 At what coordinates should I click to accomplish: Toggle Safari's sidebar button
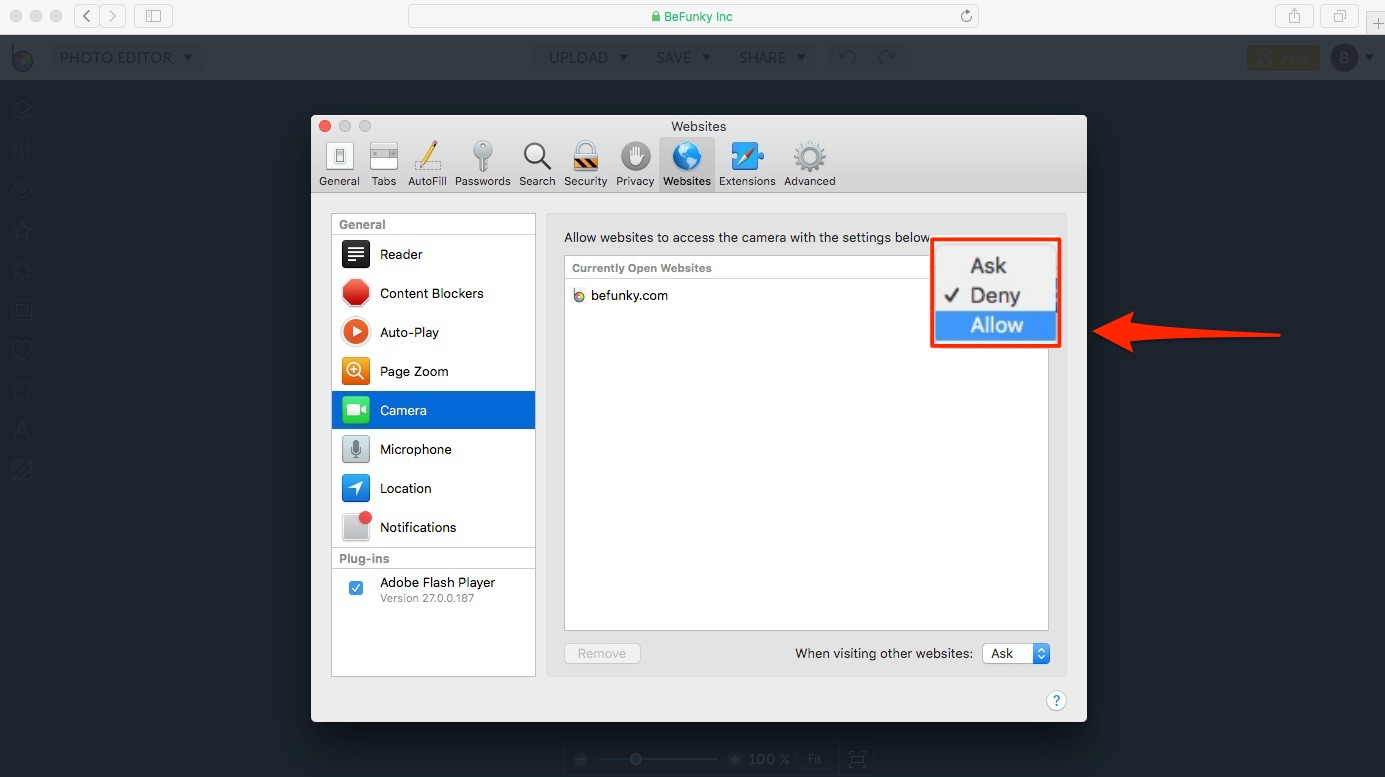153,16
